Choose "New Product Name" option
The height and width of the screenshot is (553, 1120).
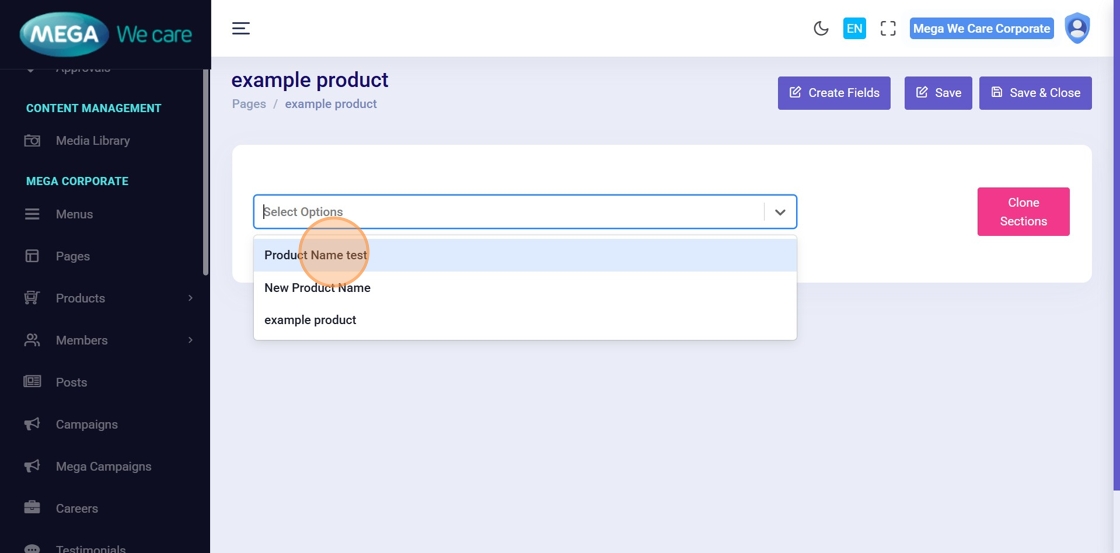pos(317,288)
